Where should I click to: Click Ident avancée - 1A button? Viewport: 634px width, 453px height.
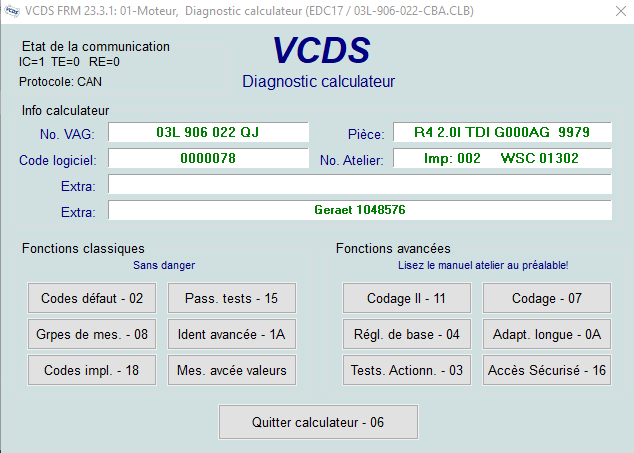pyautogui.click(x=232, y=334)
